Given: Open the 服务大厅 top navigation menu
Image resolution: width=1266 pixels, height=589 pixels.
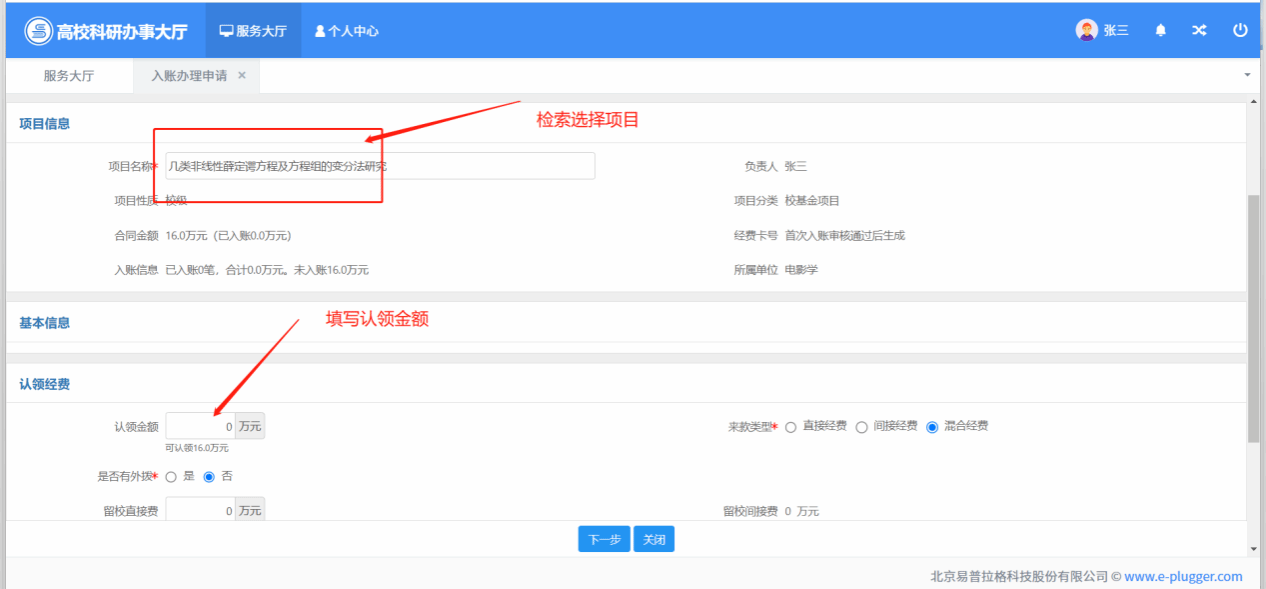Looking at the screenshot, I should (x=253, y=31).
